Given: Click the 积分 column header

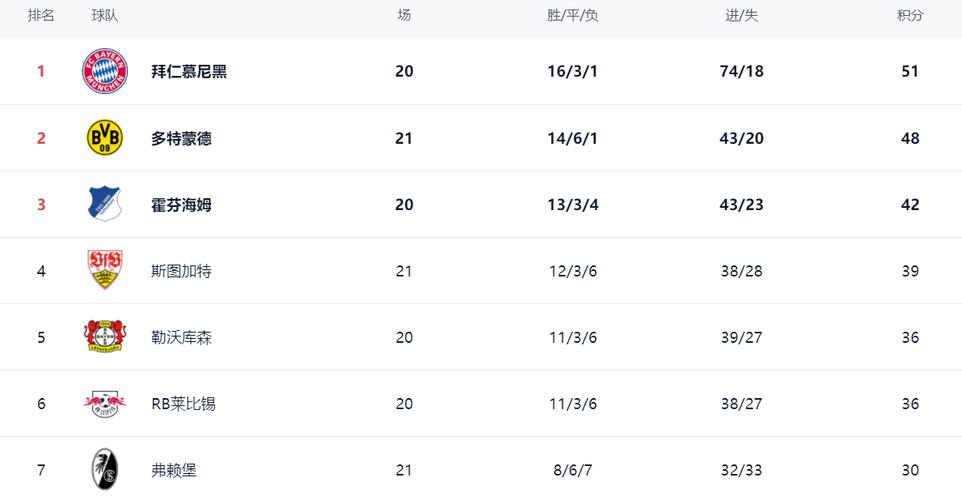Looking at the screenshot, I should tap(910, 16).
